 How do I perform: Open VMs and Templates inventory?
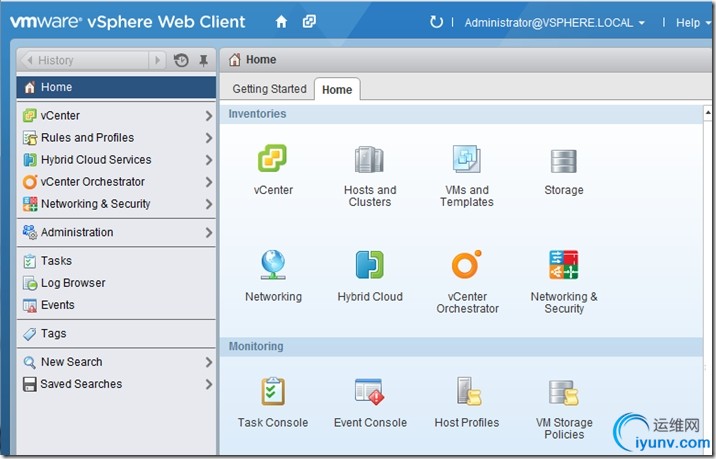466,159
